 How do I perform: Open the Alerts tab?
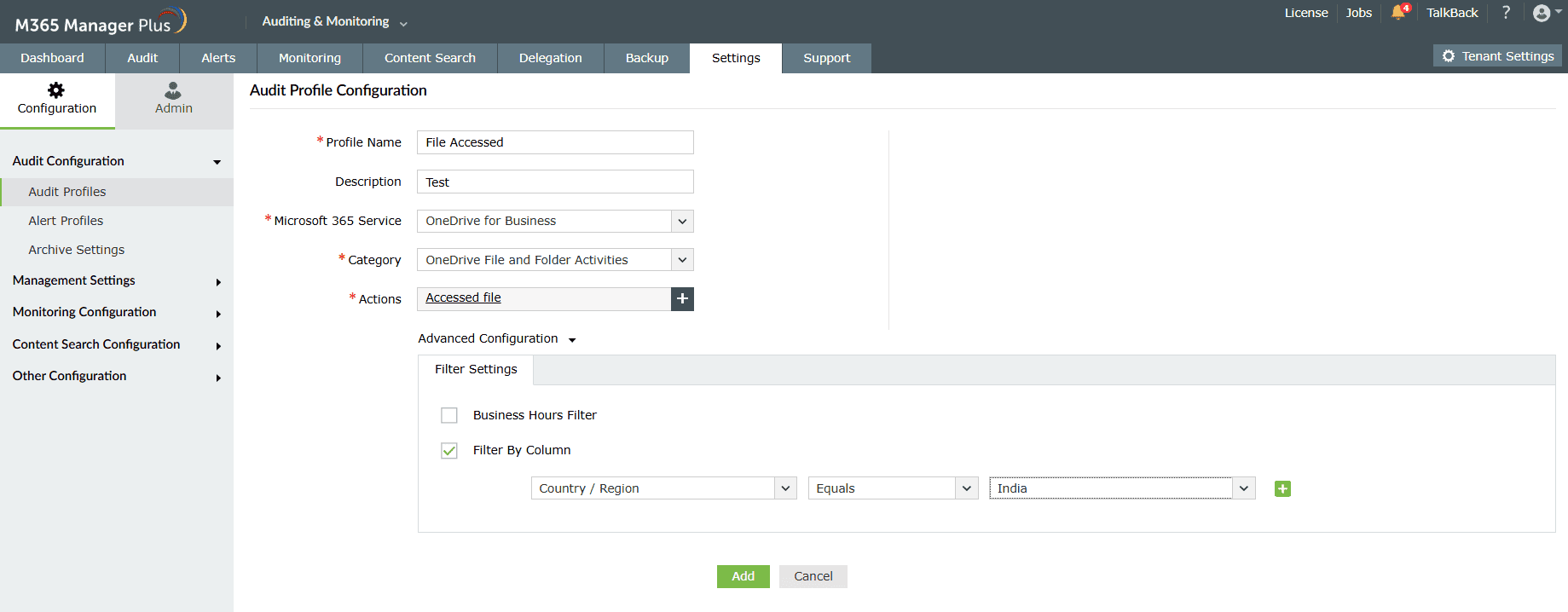pyautogui.click(x=218, y=58)
